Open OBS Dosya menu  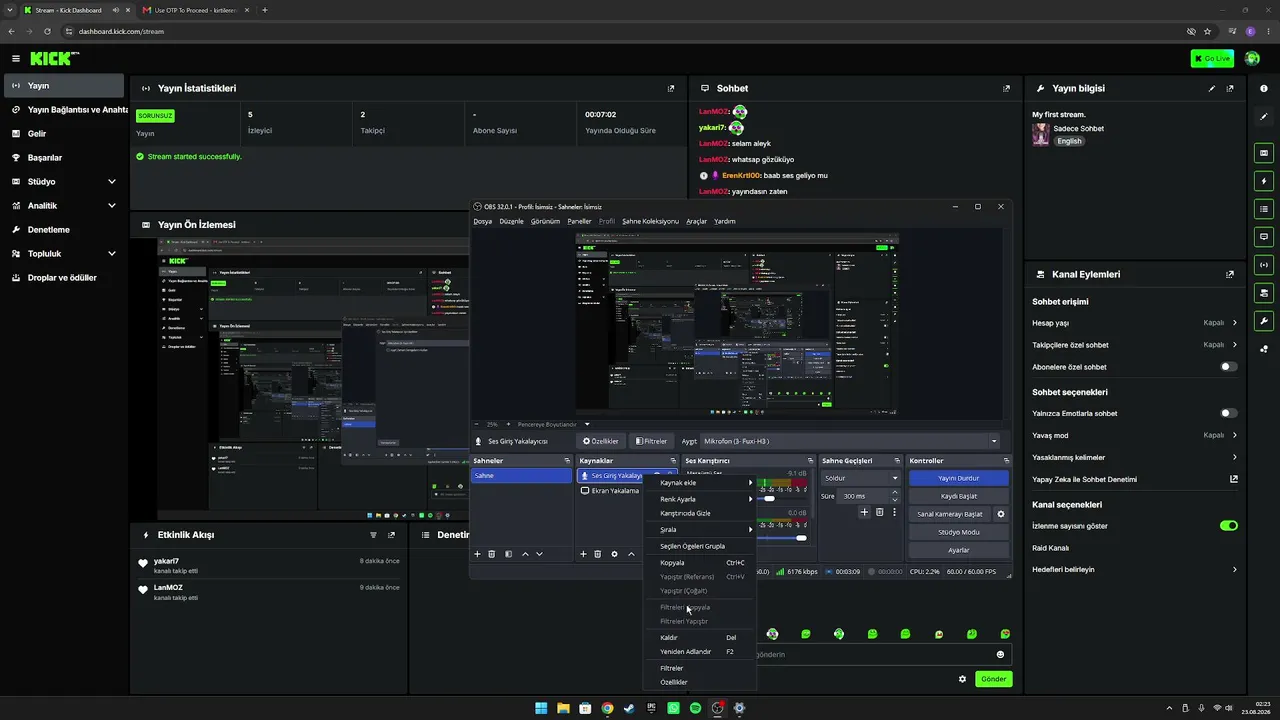point(483,221)
